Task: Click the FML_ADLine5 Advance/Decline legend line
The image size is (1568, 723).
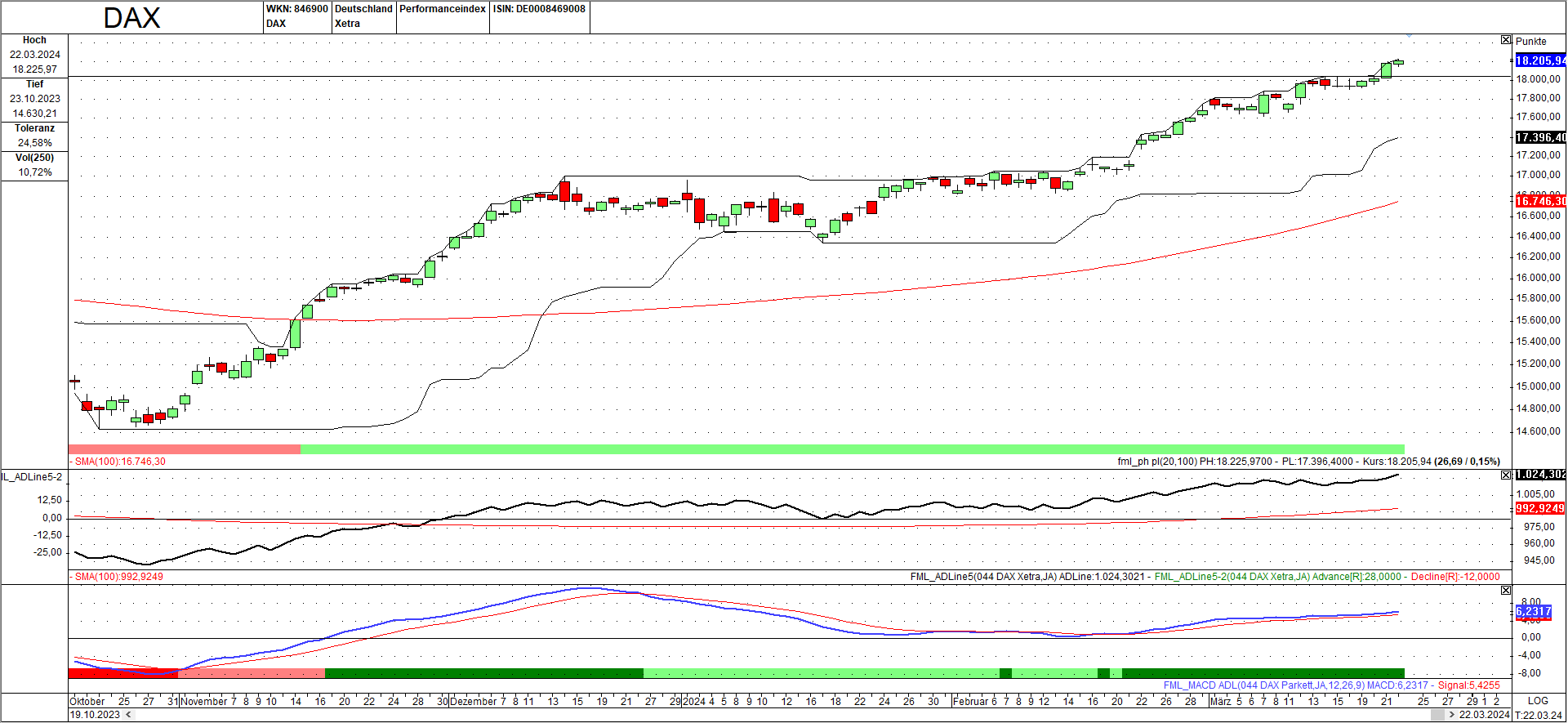Action: coord(1205,577)
